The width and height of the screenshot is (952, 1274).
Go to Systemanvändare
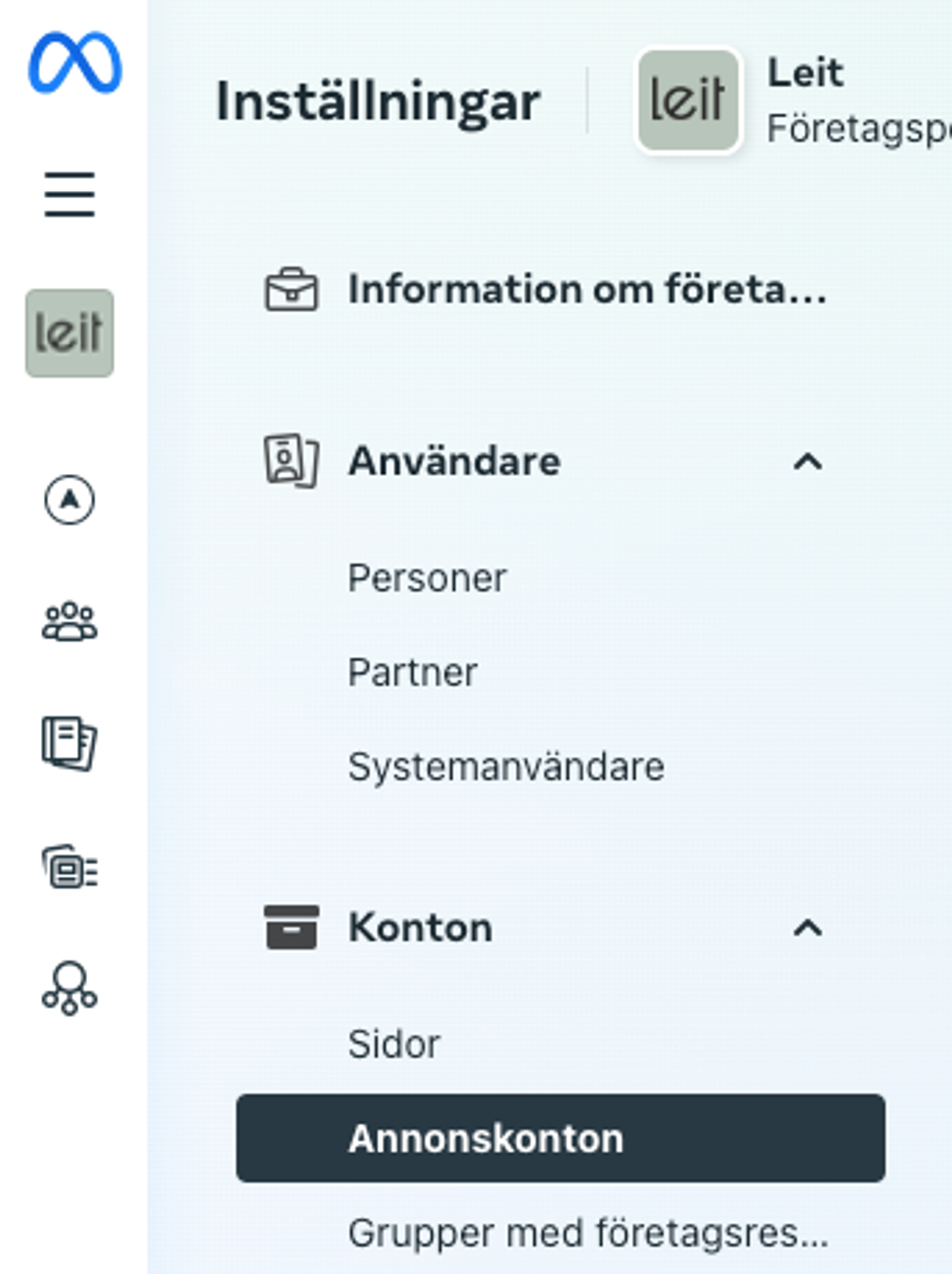coord(506,767)
